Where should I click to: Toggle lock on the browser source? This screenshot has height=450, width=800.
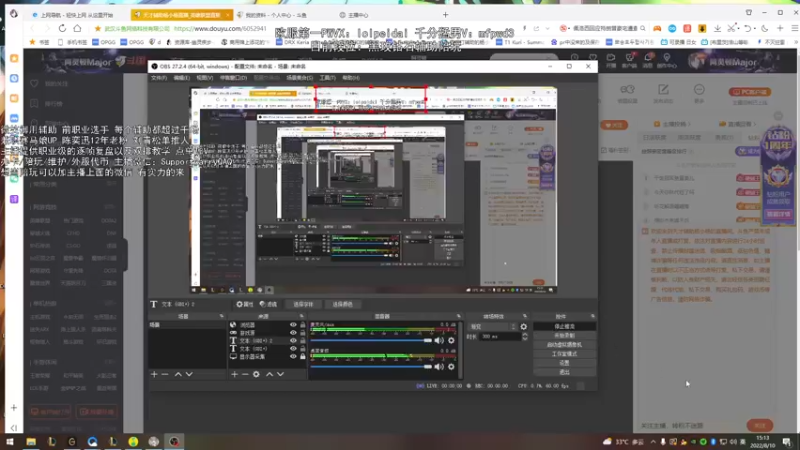click(x=303, y=324)
